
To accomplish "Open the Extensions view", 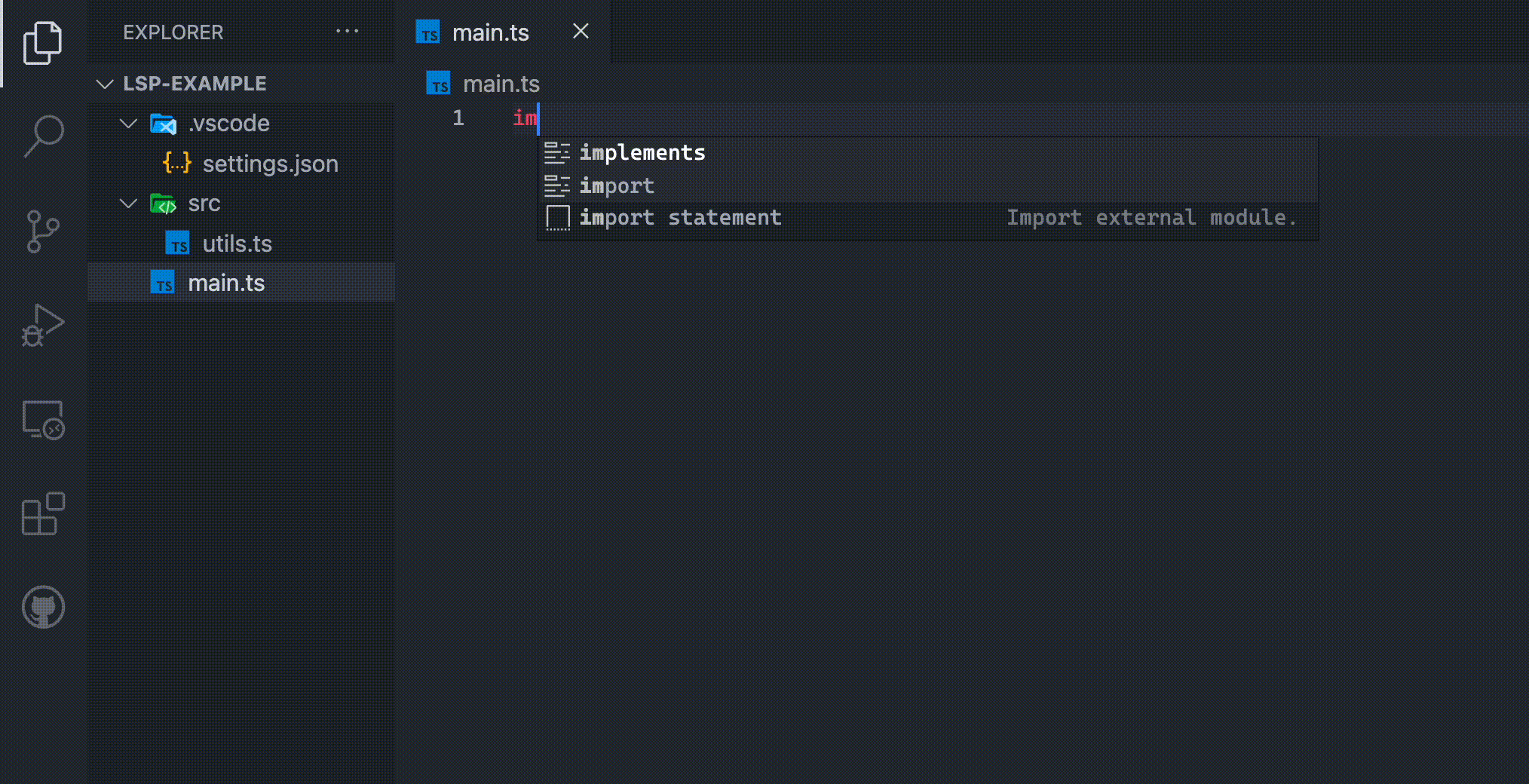I will [x=43, y=514].
